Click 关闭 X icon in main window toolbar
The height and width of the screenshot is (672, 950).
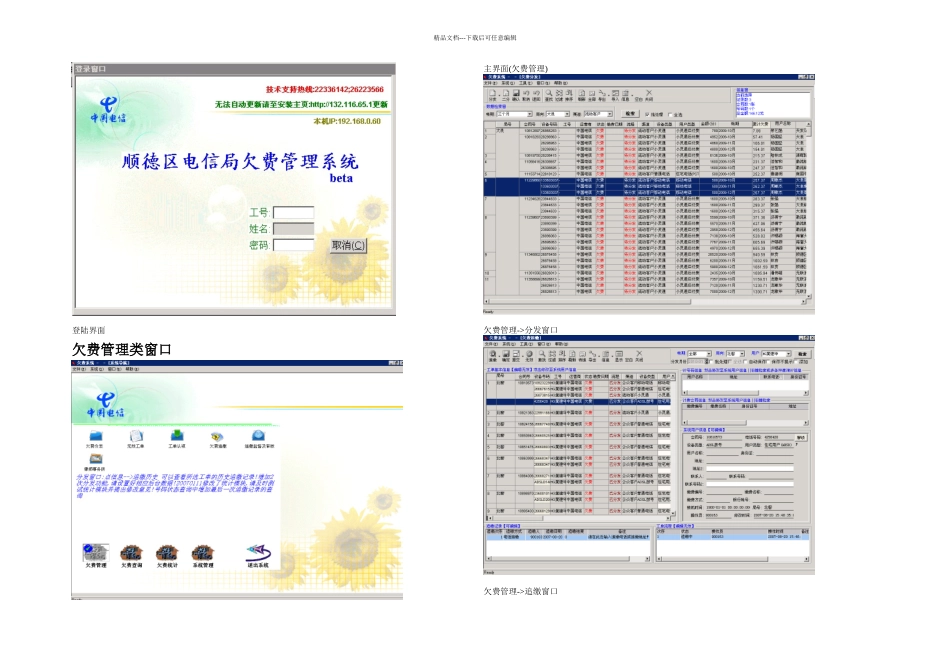649,95
